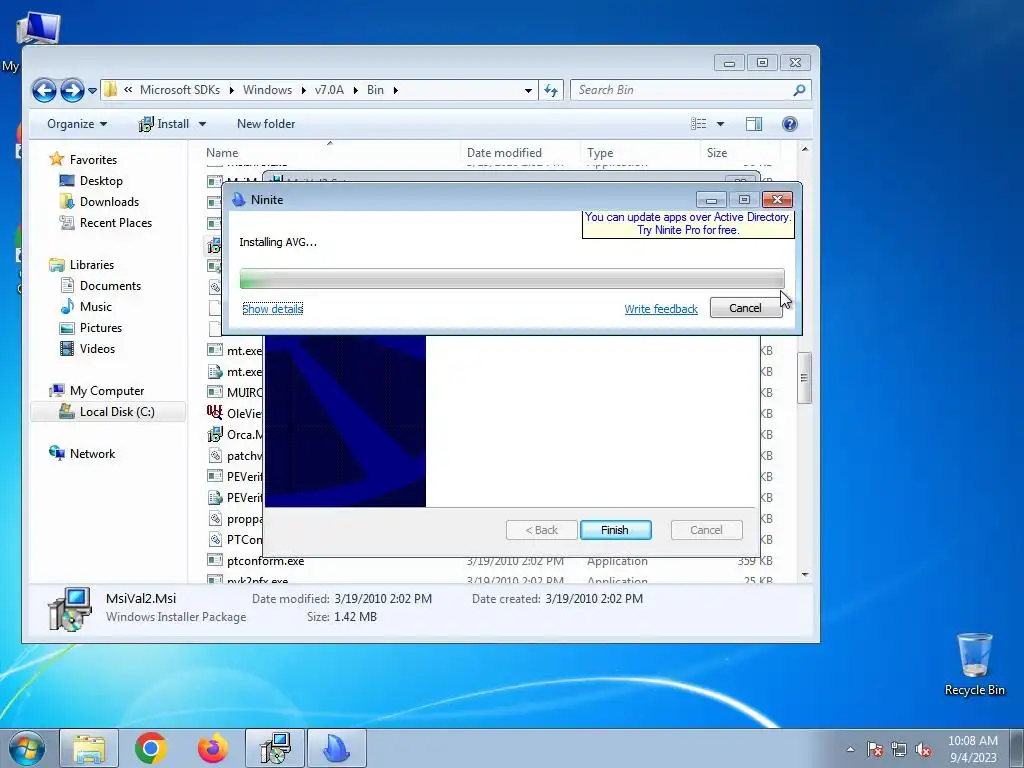Screen dimensions: 1024x768
Task: Click the Install toolbar button
Action: tap(164, 124)
